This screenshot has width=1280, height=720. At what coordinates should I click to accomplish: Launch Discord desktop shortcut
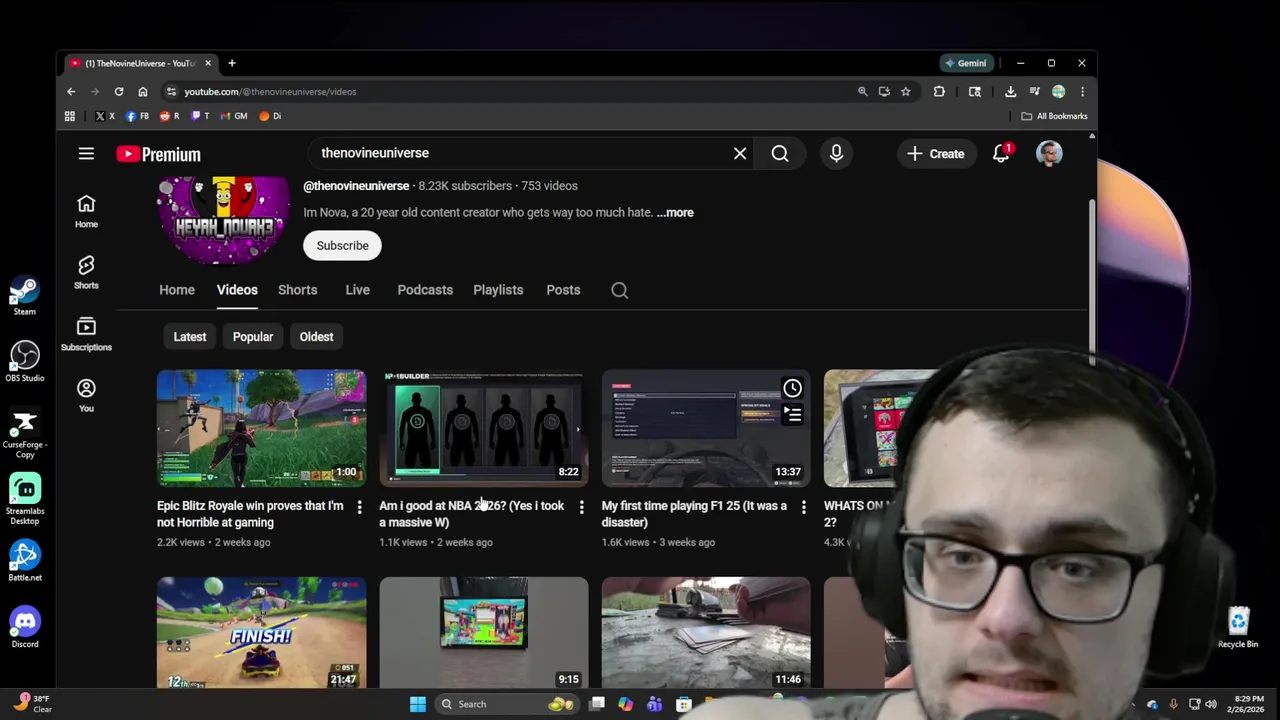tap(25, 628)
